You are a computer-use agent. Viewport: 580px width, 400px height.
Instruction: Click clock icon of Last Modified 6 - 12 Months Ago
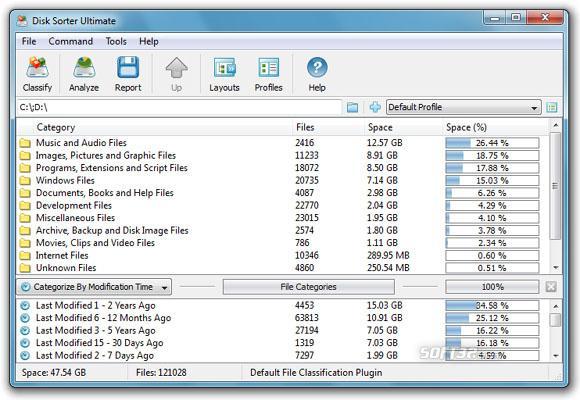[x=25, y=318]
